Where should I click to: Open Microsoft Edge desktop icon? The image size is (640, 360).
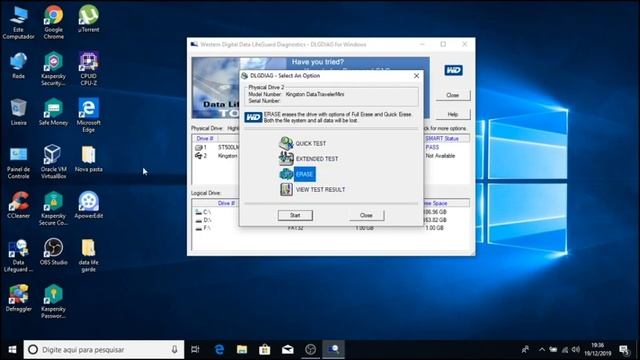tap(89, 115)
